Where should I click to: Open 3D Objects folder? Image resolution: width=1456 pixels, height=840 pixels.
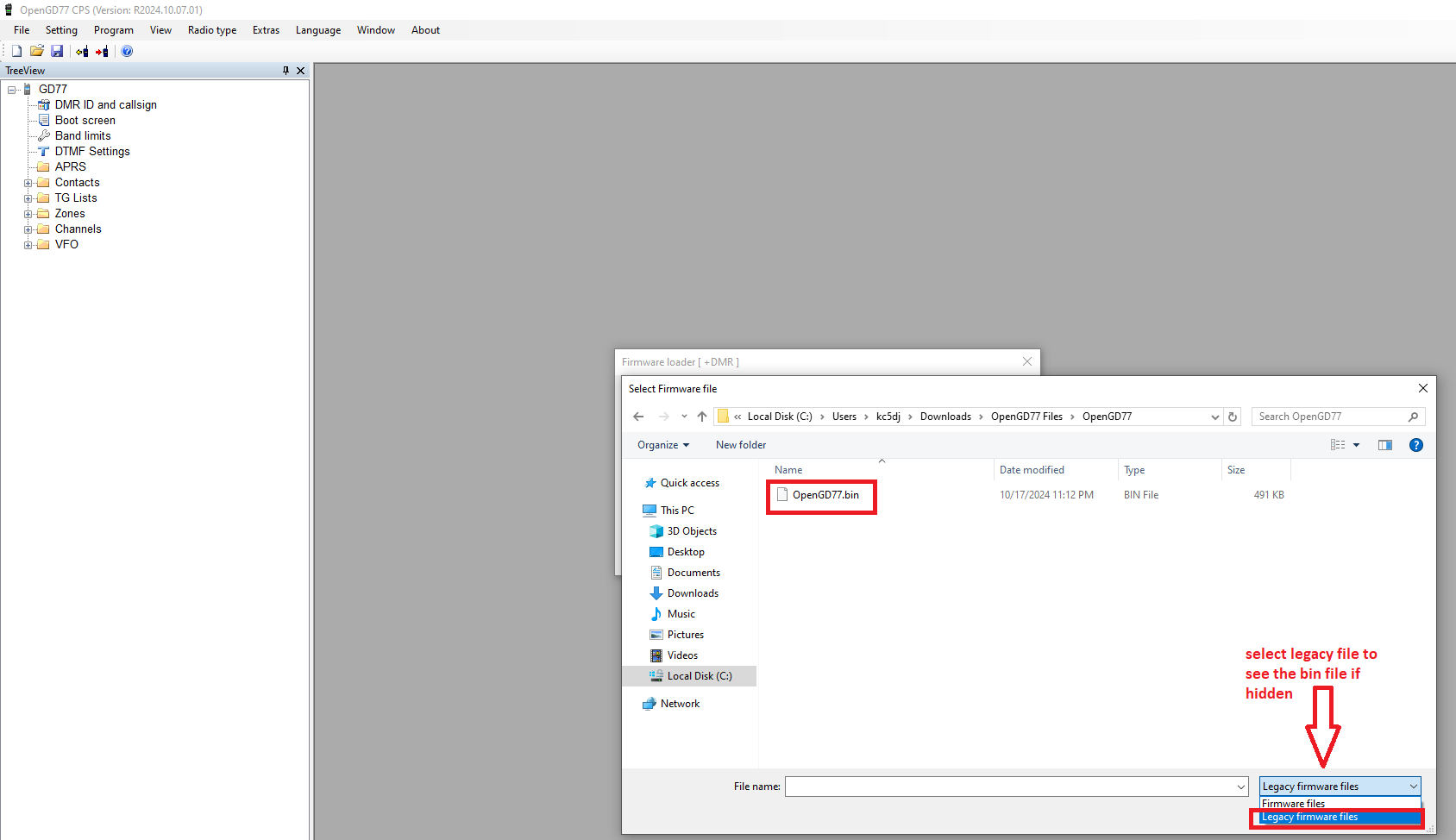coord(692,531)
